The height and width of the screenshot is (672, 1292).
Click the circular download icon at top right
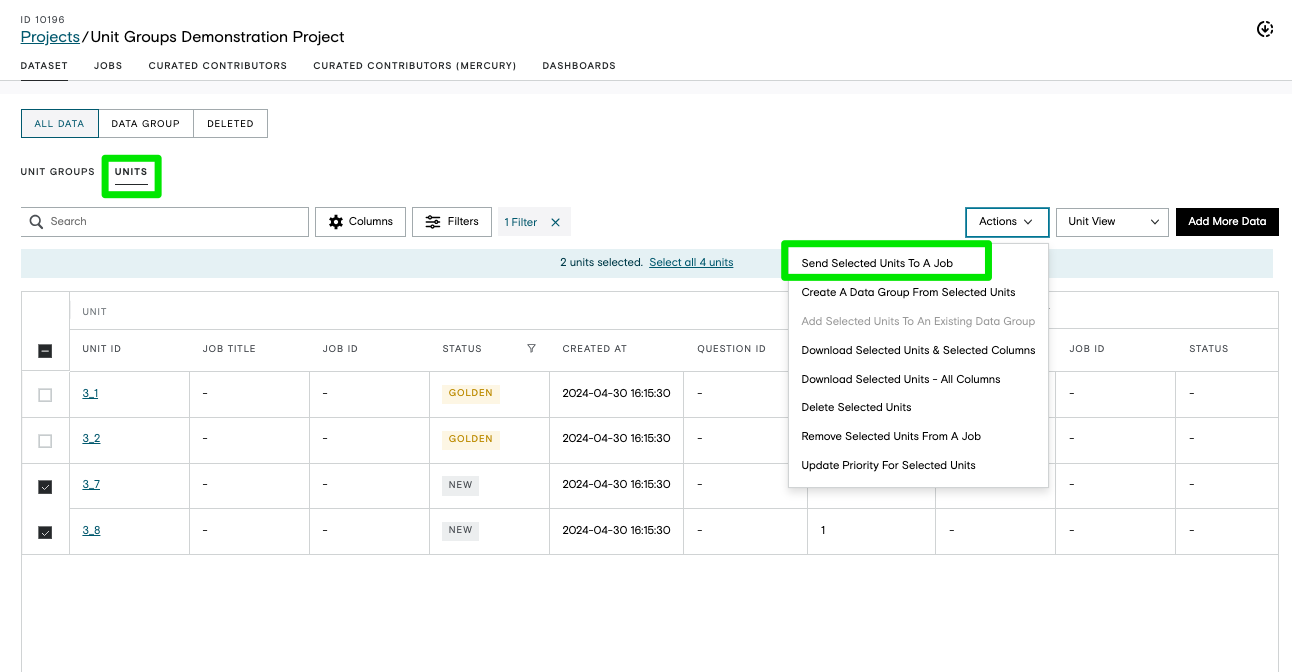1264,29
